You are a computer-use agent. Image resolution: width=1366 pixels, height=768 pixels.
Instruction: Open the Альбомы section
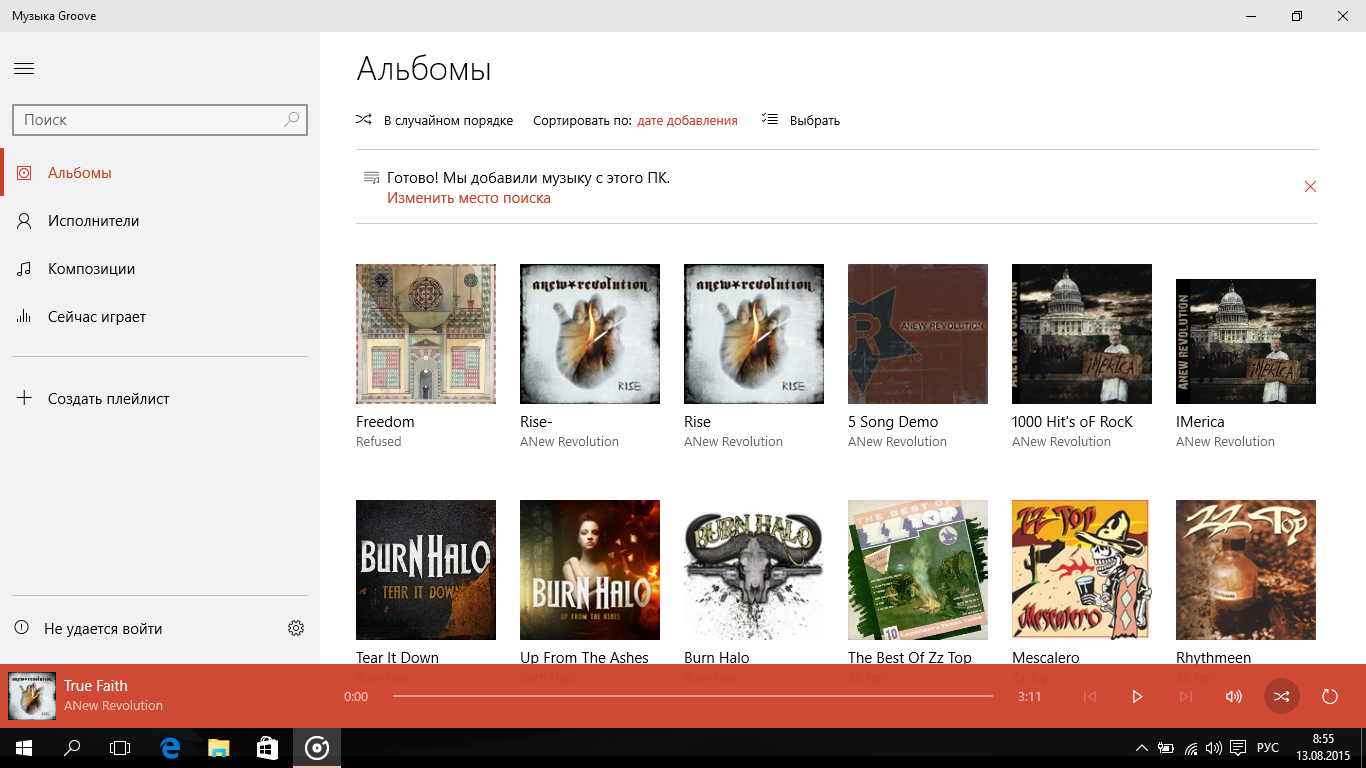click(x=160, y=173)
